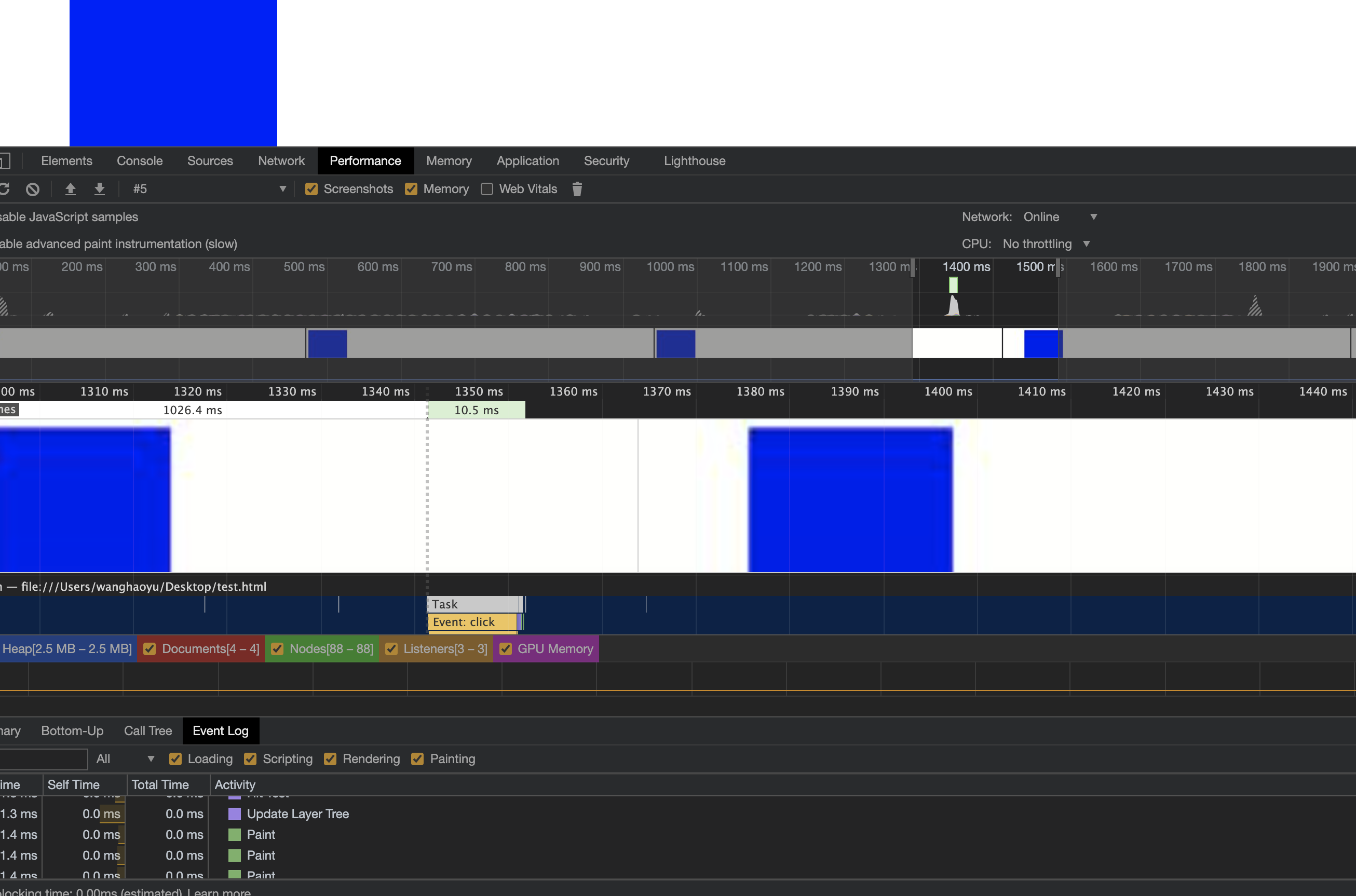Switch to the Bottom-Up tab
The width and height of the screenshot is (1356, 896).
click(x=72, y=731)
